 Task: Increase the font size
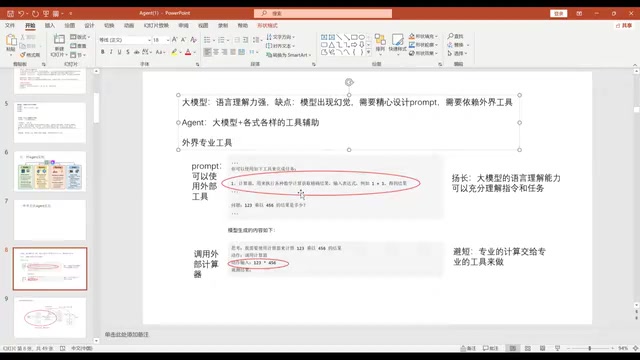pyautogui.click(x=175, y=40)
